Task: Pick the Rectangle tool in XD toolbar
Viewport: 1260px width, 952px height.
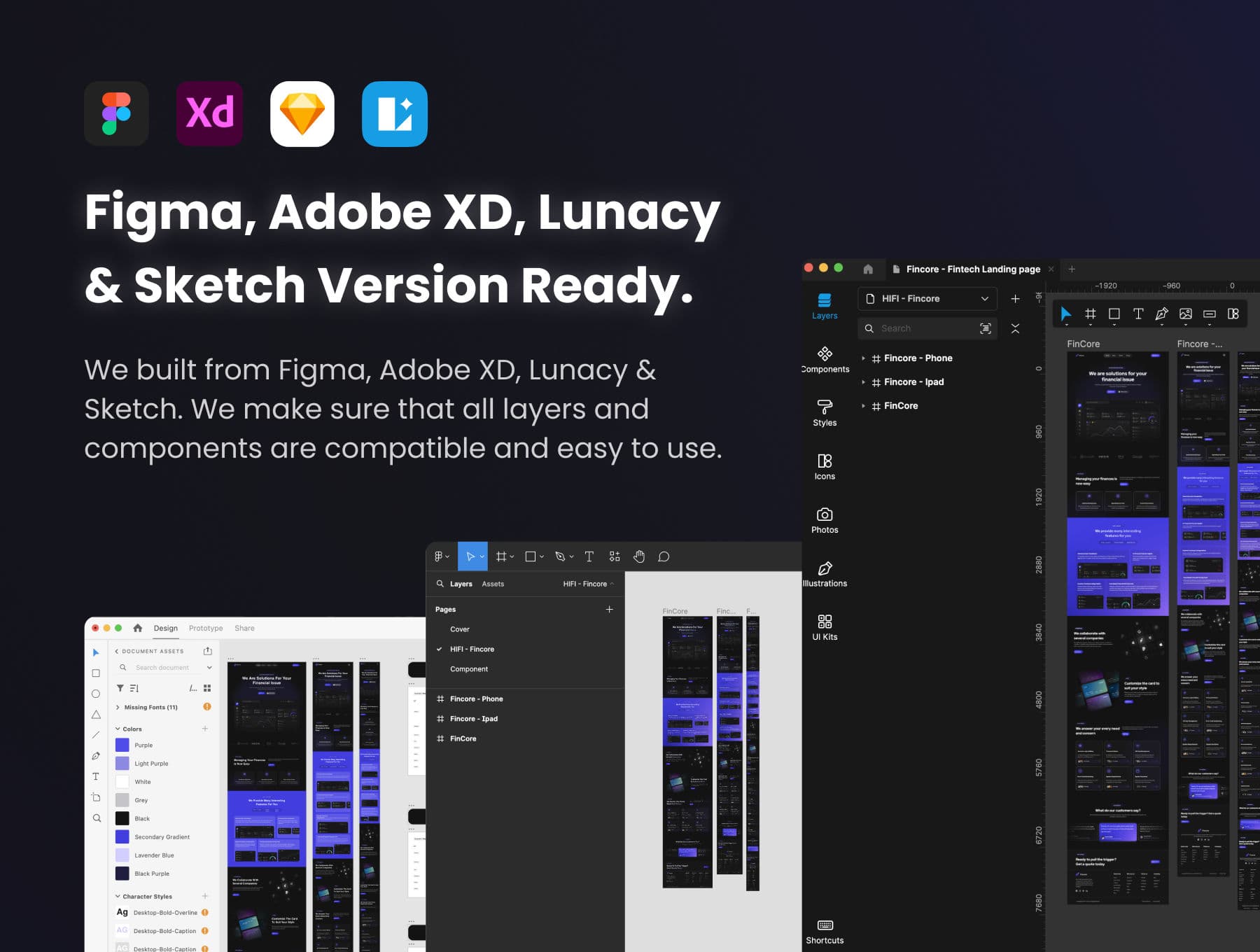Action: [96, 673]
